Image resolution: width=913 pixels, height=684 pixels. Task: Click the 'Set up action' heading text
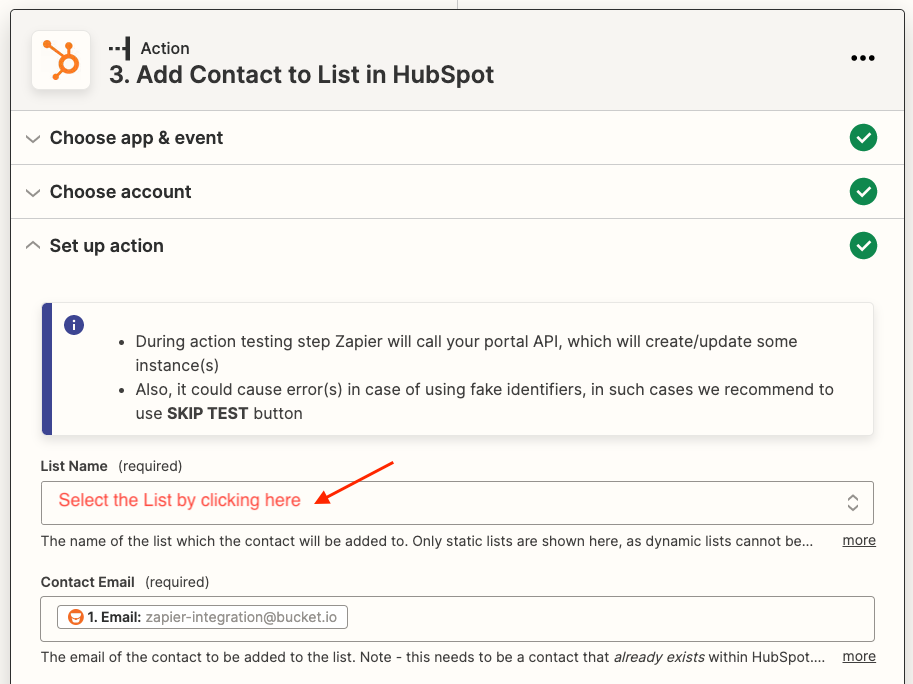tap(107, 246)
